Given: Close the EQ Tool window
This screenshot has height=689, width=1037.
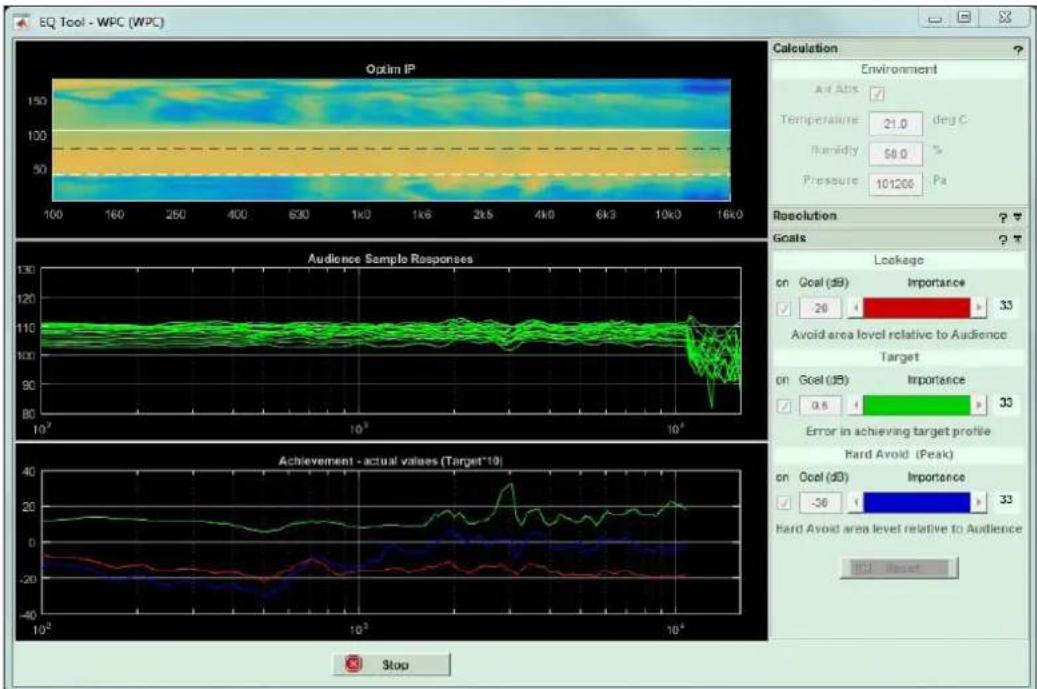Looking at the screenshot, I should pyautogui.click(x=1005, y=19).
